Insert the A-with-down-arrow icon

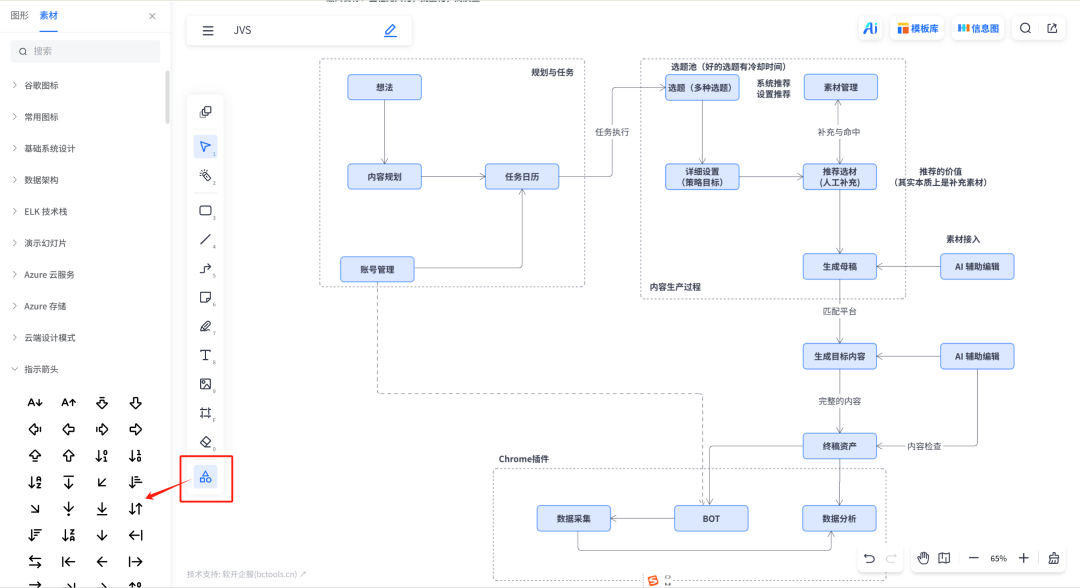pos(35,403)
